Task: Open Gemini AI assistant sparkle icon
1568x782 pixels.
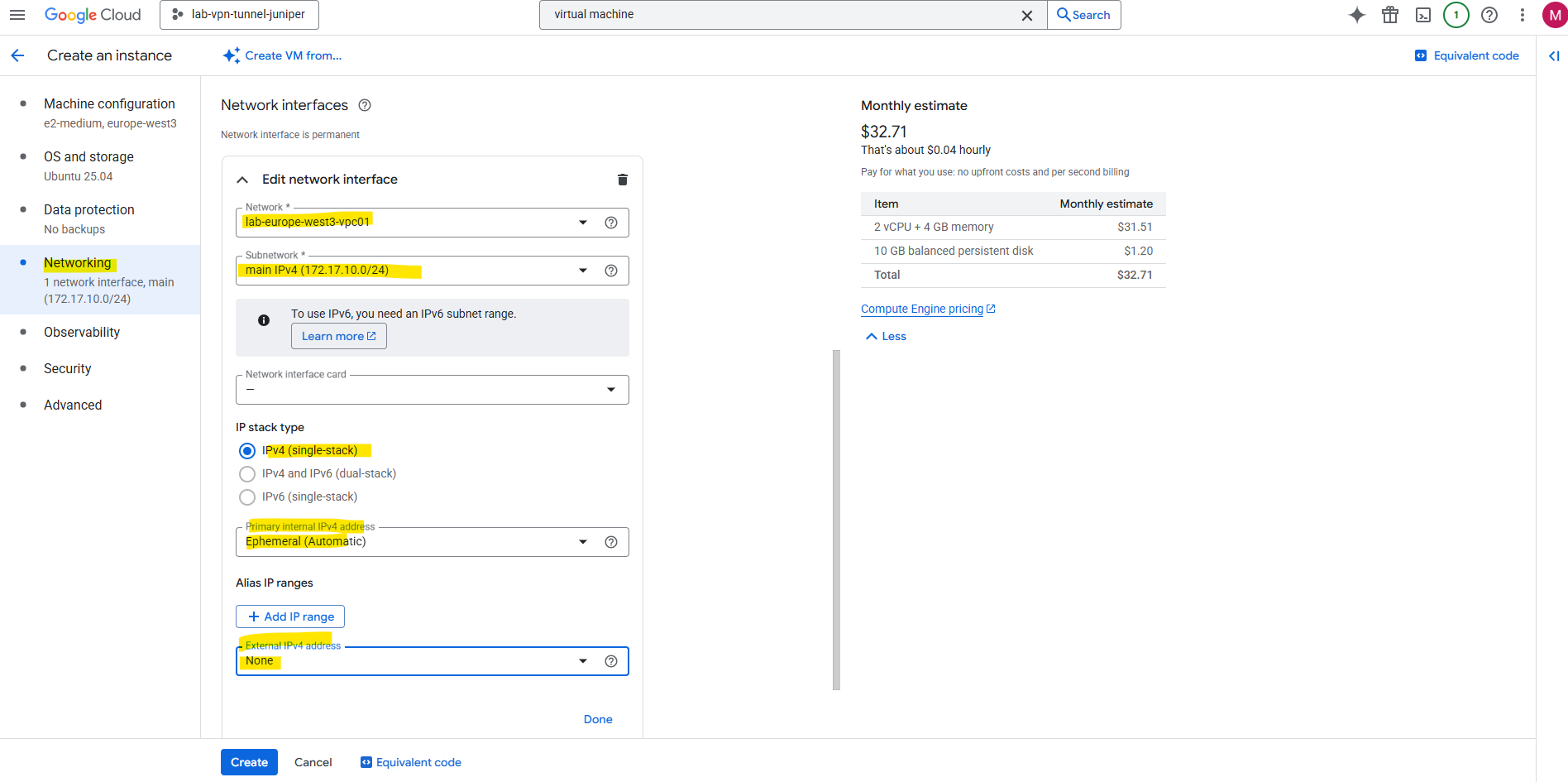Action: (x=1357, y=15)
